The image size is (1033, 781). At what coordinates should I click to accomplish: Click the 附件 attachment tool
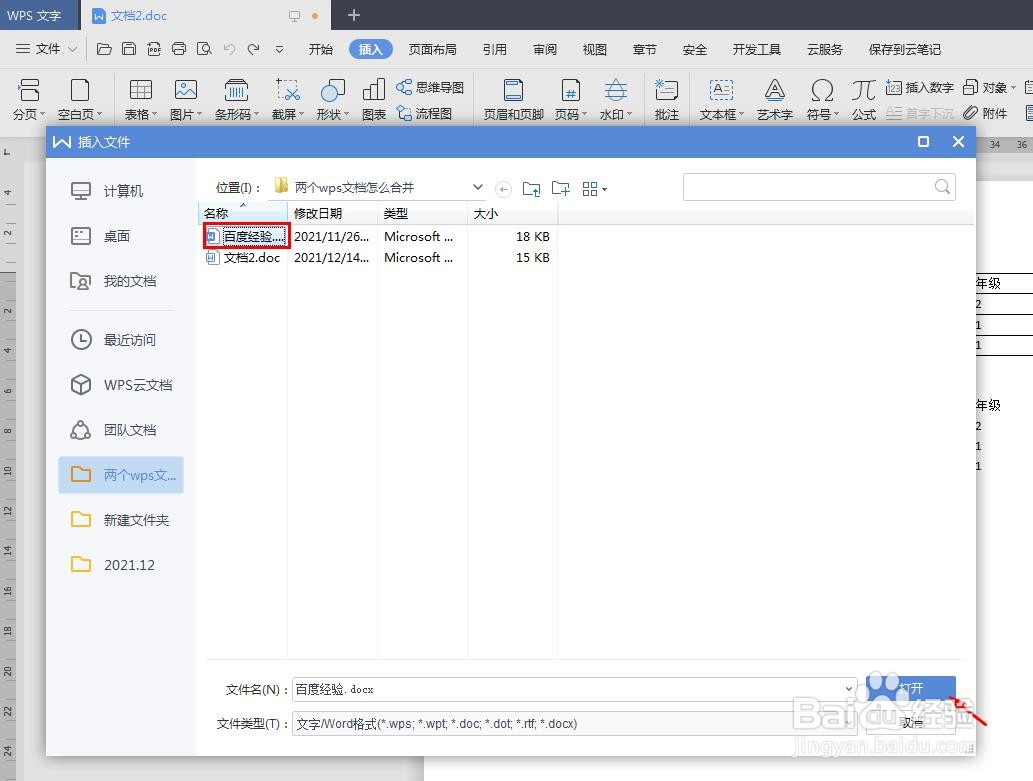point(985,113)
